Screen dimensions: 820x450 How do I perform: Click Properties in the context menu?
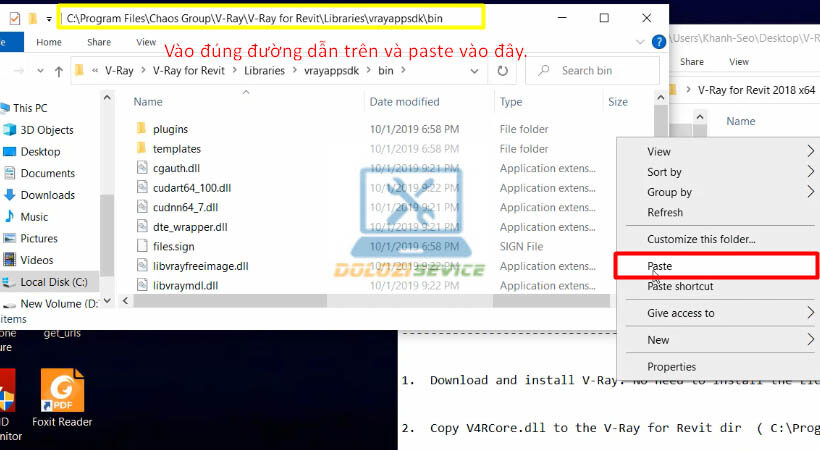tap(671, 367)
